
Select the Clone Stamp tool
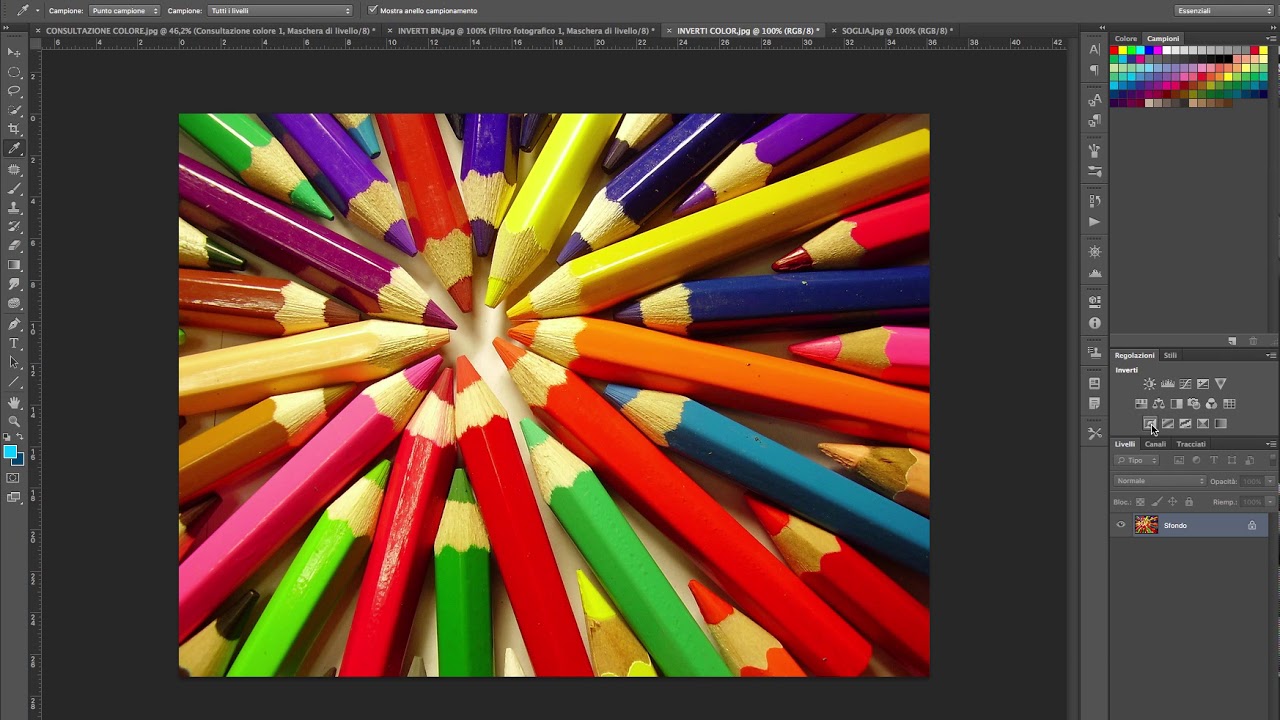tap(14, 207)
